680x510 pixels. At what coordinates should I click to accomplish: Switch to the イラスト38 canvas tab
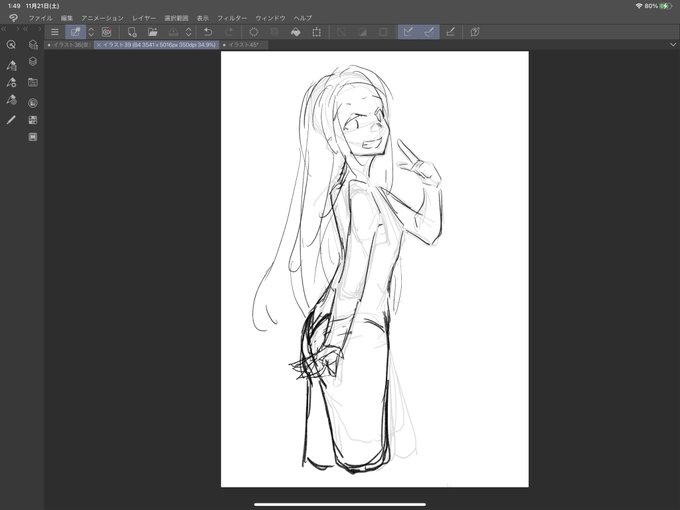point(69,45)
